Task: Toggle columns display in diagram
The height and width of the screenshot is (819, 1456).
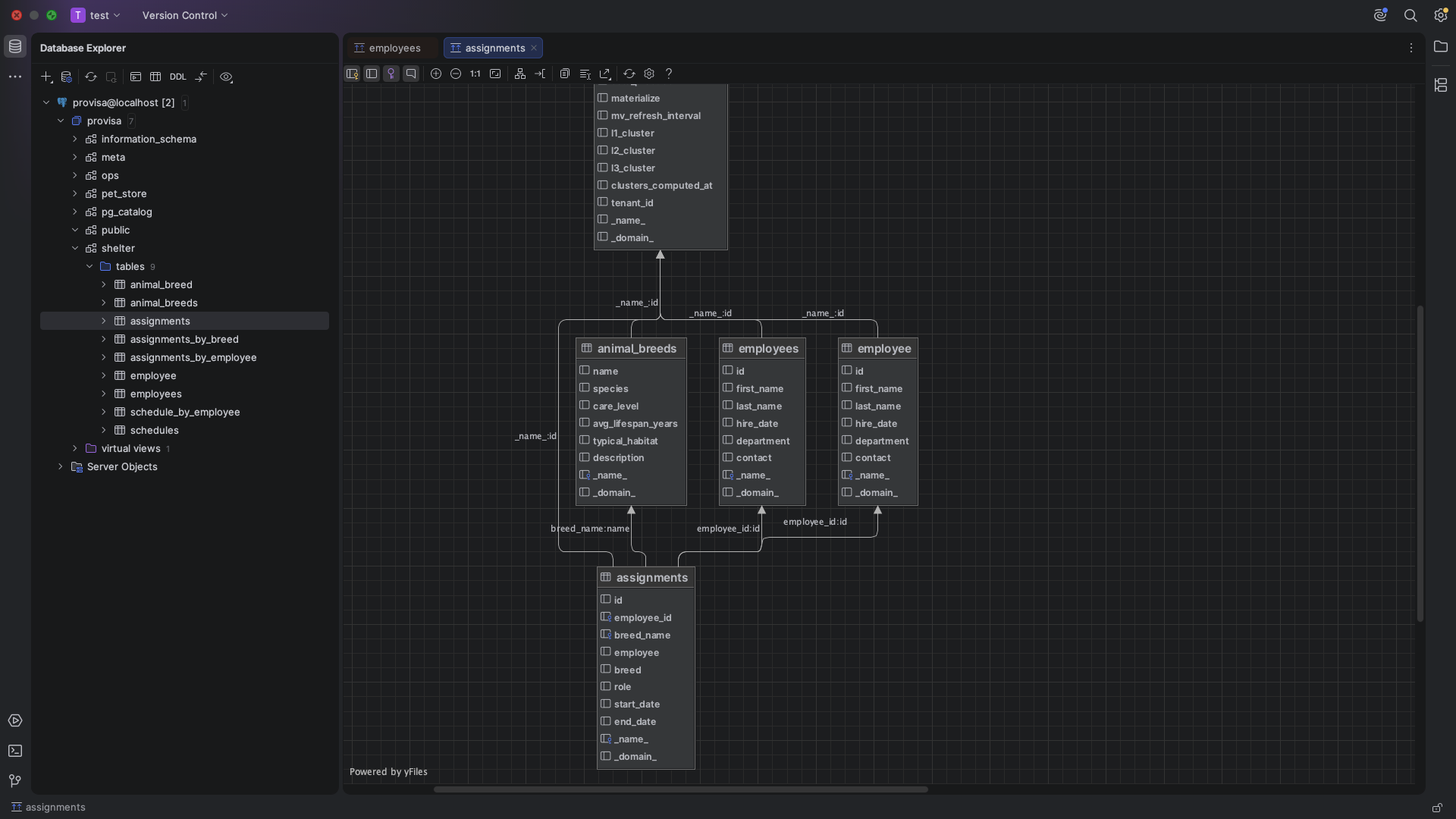Action: (372, 74)
